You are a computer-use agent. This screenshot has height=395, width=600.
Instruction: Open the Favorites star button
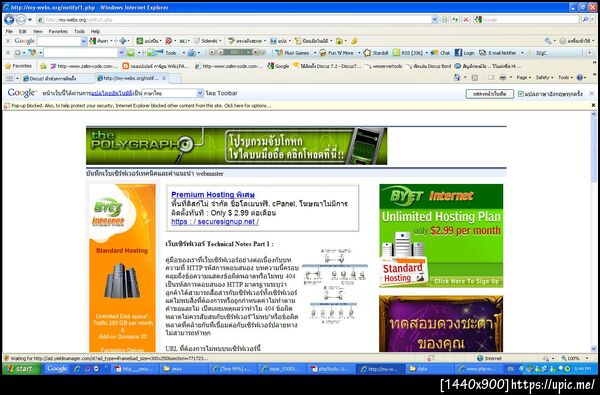click(18, 66)
